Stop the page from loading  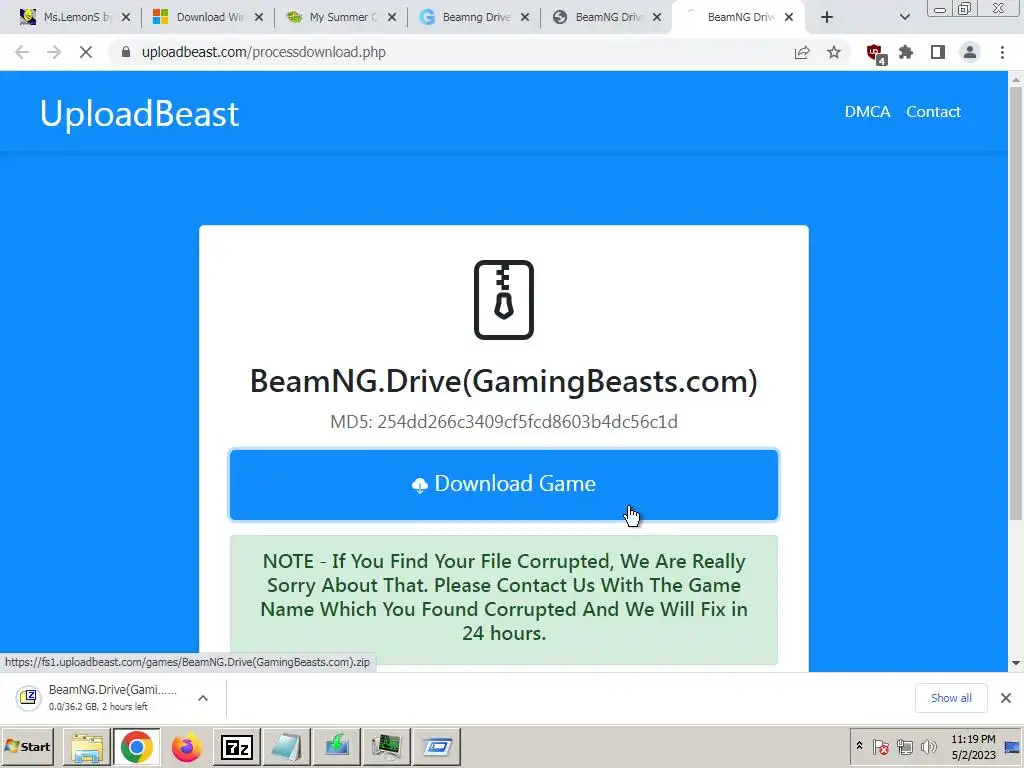click(86, 52)
